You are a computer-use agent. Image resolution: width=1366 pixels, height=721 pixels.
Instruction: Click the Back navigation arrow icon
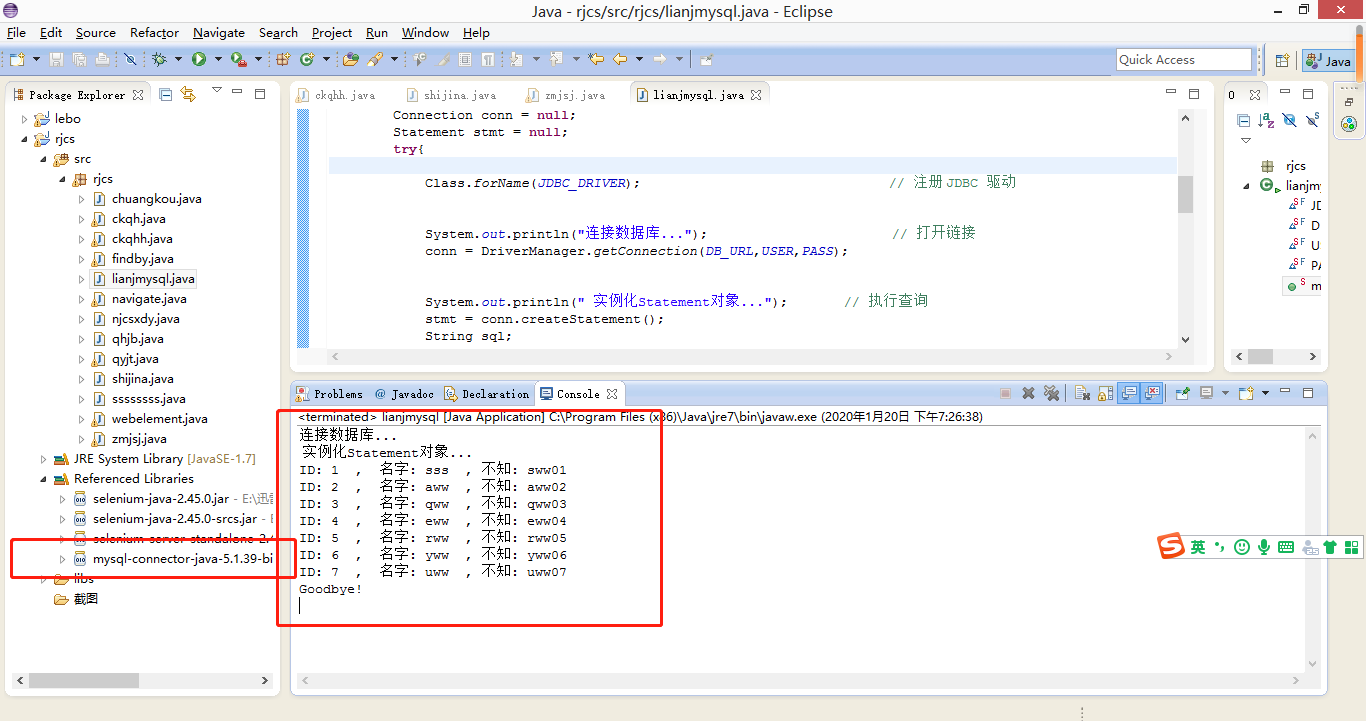[x=620, y=60]
